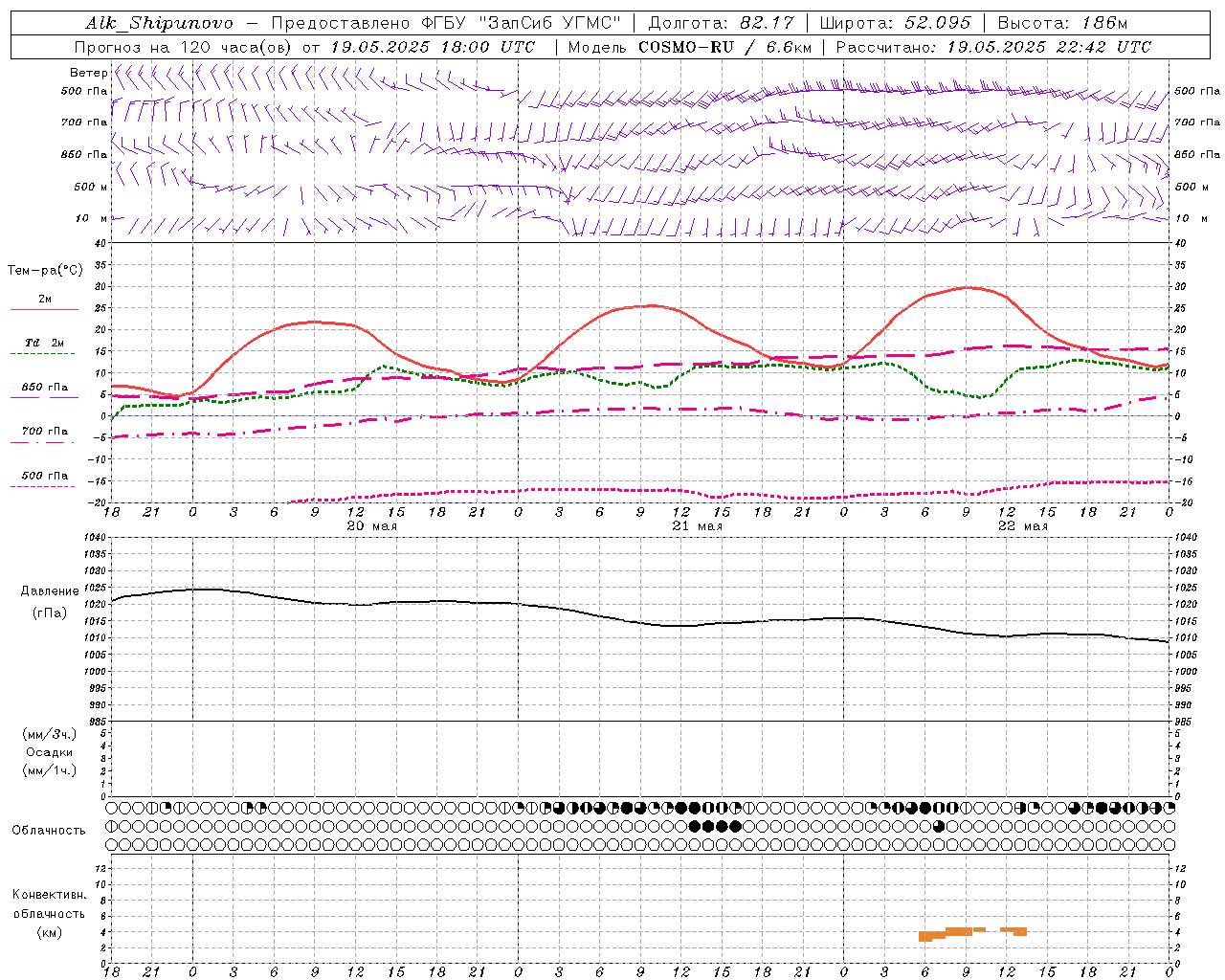
Task: Click the (км) convective height unit label
Action: tap(49, 932)
